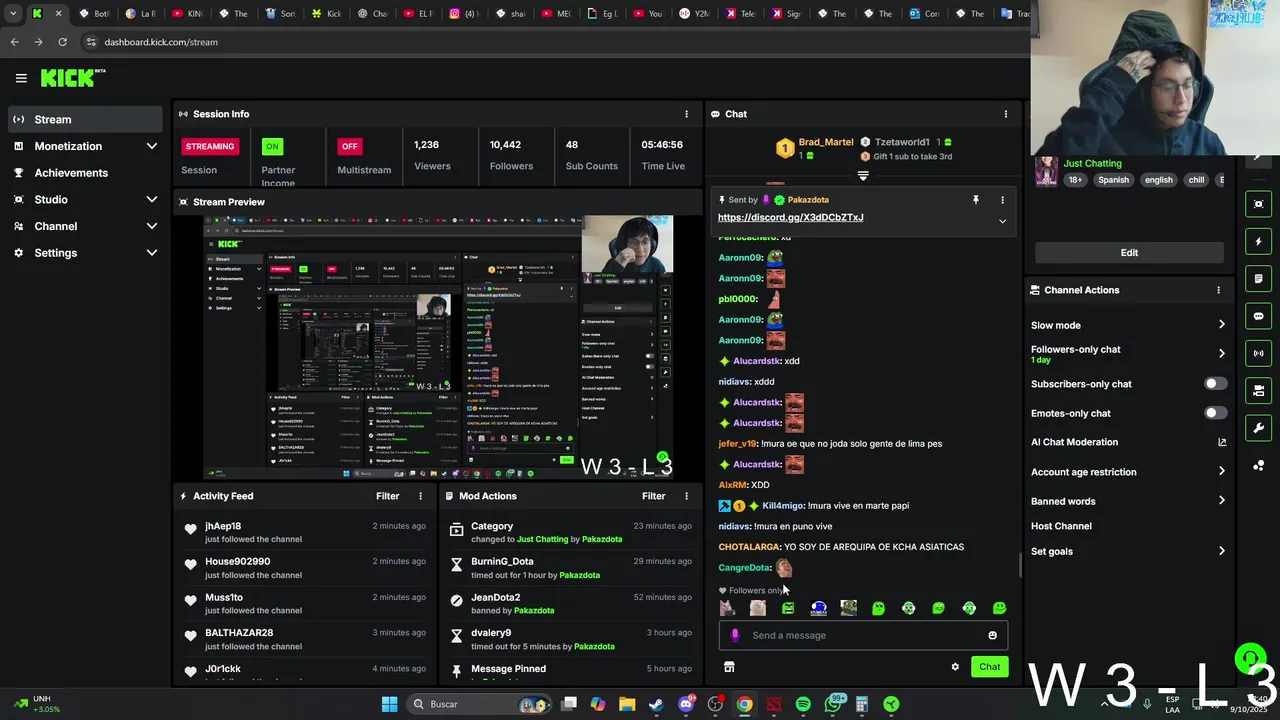Open Activity Feed three-dot menu

420,496
